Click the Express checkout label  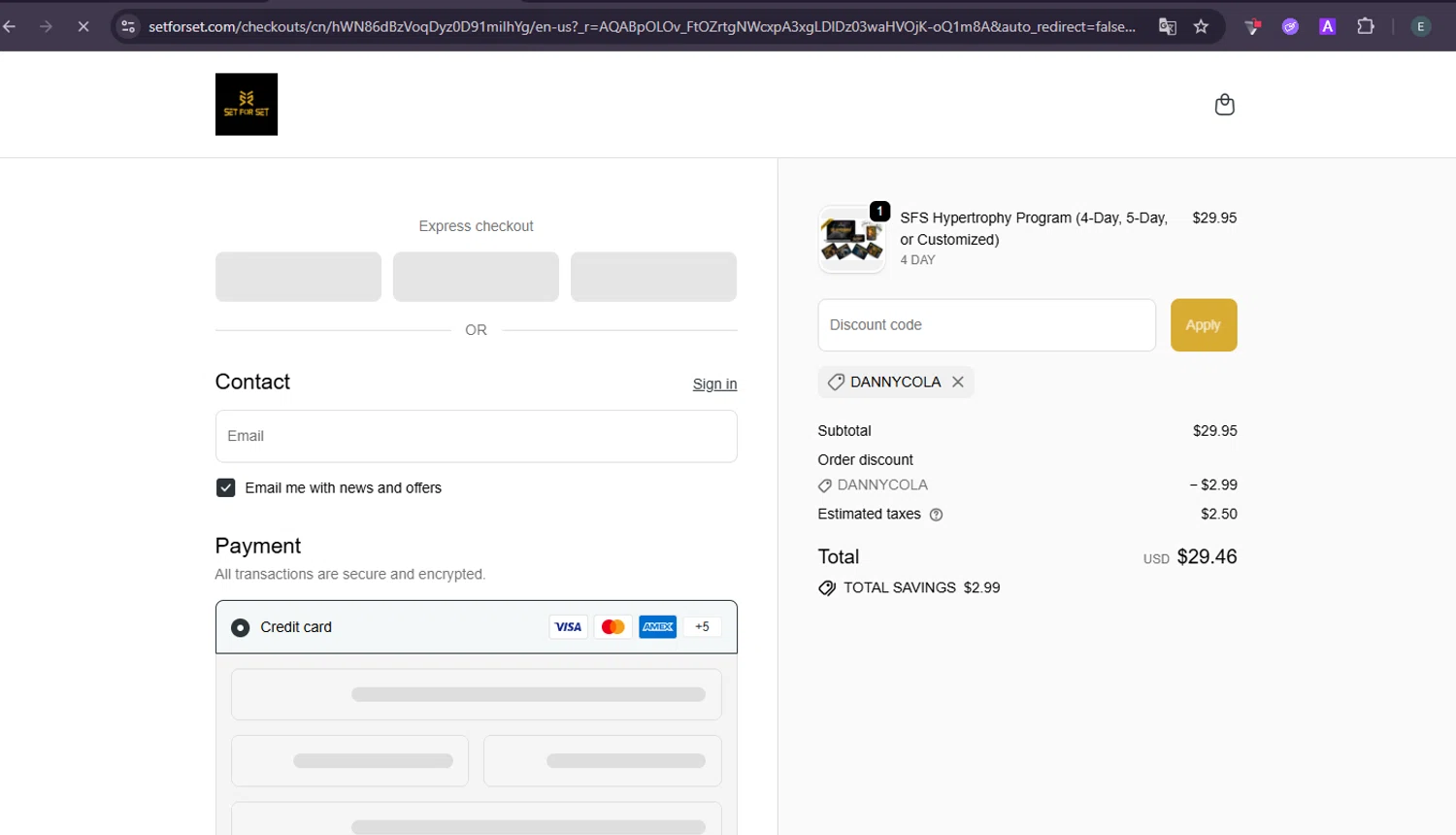tap(476, 226)
